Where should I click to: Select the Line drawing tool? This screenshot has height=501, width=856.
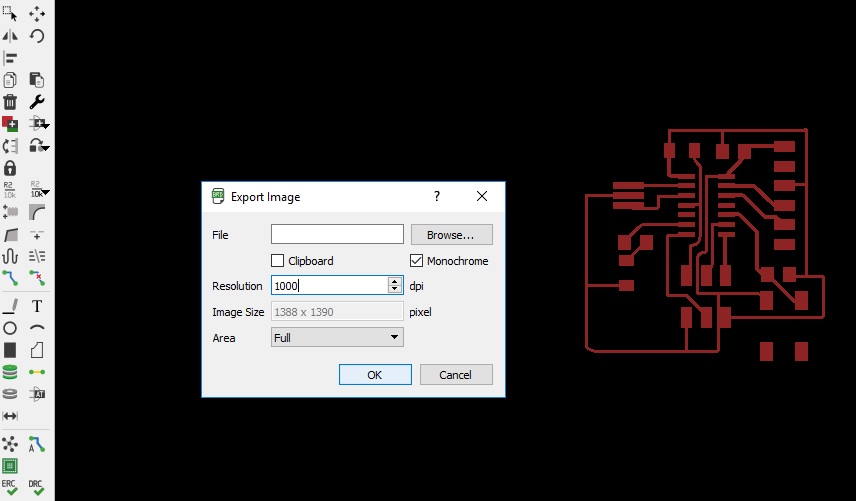click(x=10, y=306)
